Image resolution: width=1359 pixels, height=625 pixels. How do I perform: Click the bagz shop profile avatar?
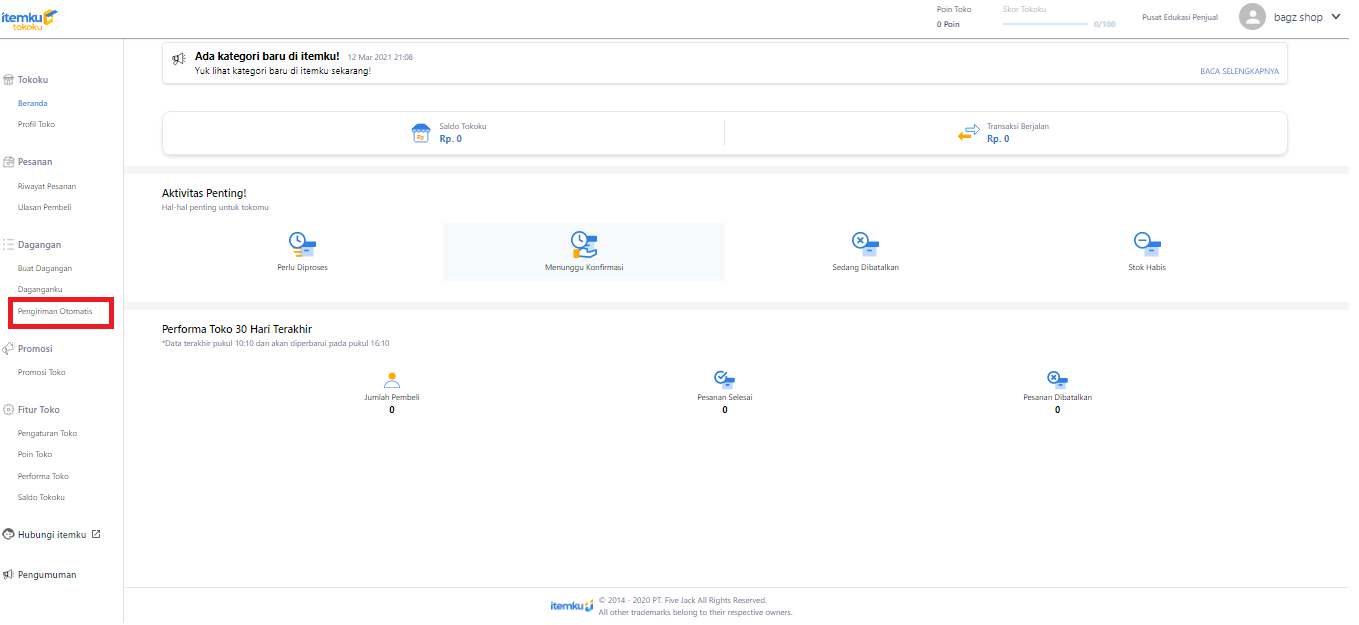(1252, 17)
